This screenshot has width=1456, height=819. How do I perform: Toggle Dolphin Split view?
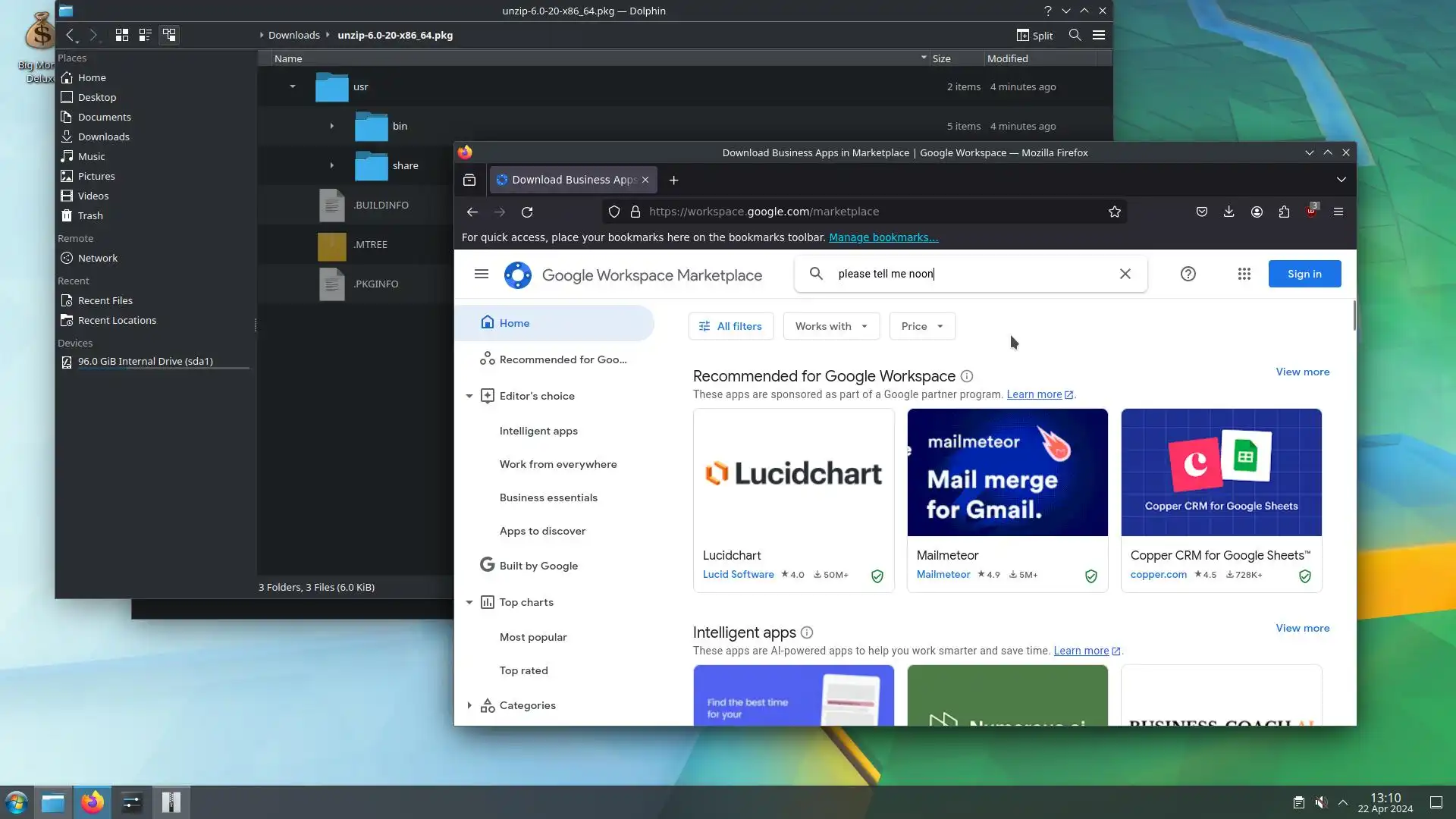pyautogui.click(x=1034, y=35)
